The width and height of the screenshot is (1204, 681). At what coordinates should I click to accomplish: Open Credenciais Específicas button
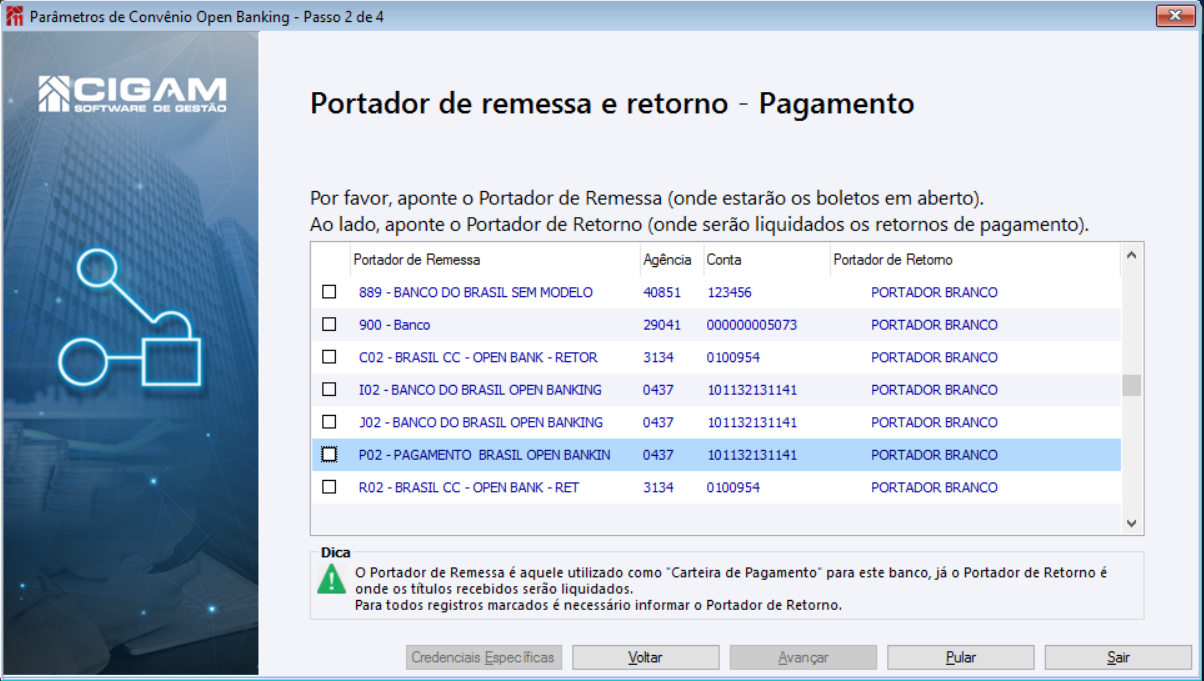[x=485, y=657]
